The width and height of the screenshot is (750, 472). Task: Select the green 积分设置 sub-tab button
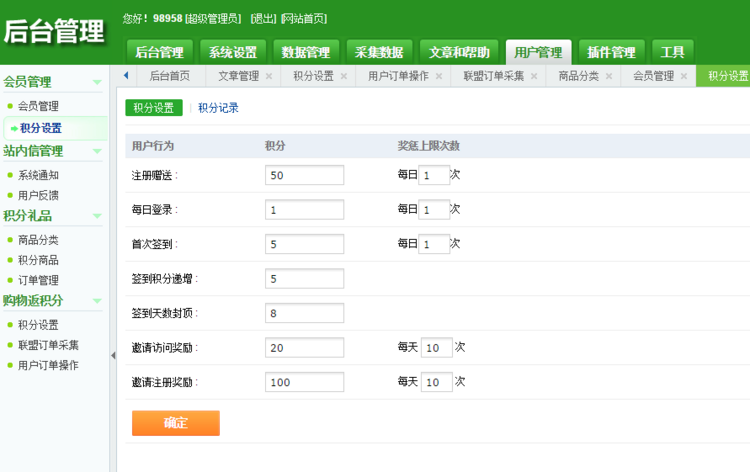click(154, 108)
